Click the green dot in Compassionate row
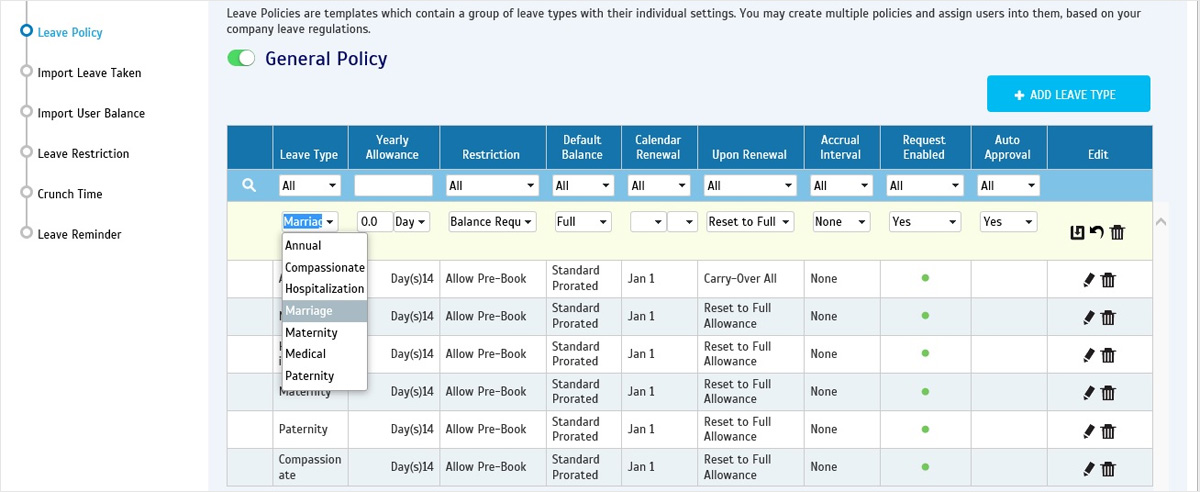This screenshot has width=1200, height=492. 925,466
